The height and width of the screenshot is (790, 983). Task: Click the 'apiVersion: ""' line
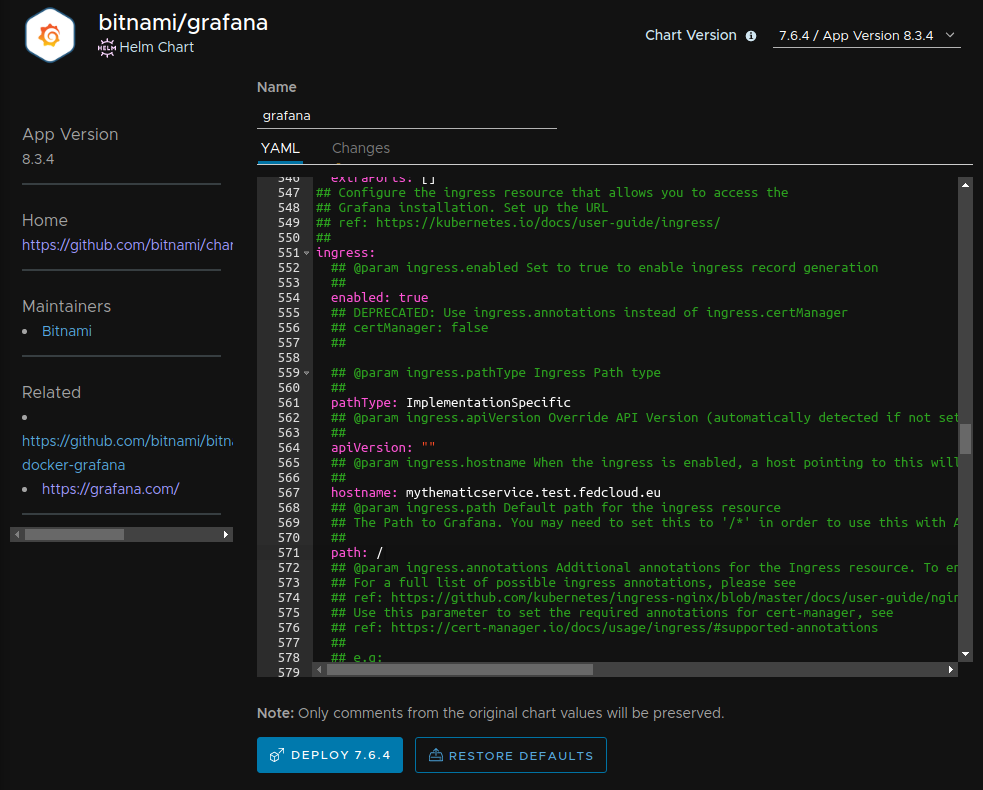click(383, 448)
